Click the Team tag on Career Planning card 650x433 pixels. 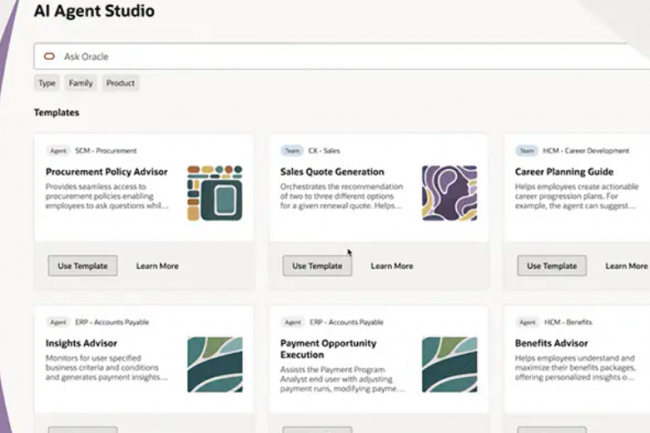click(527, 151)
